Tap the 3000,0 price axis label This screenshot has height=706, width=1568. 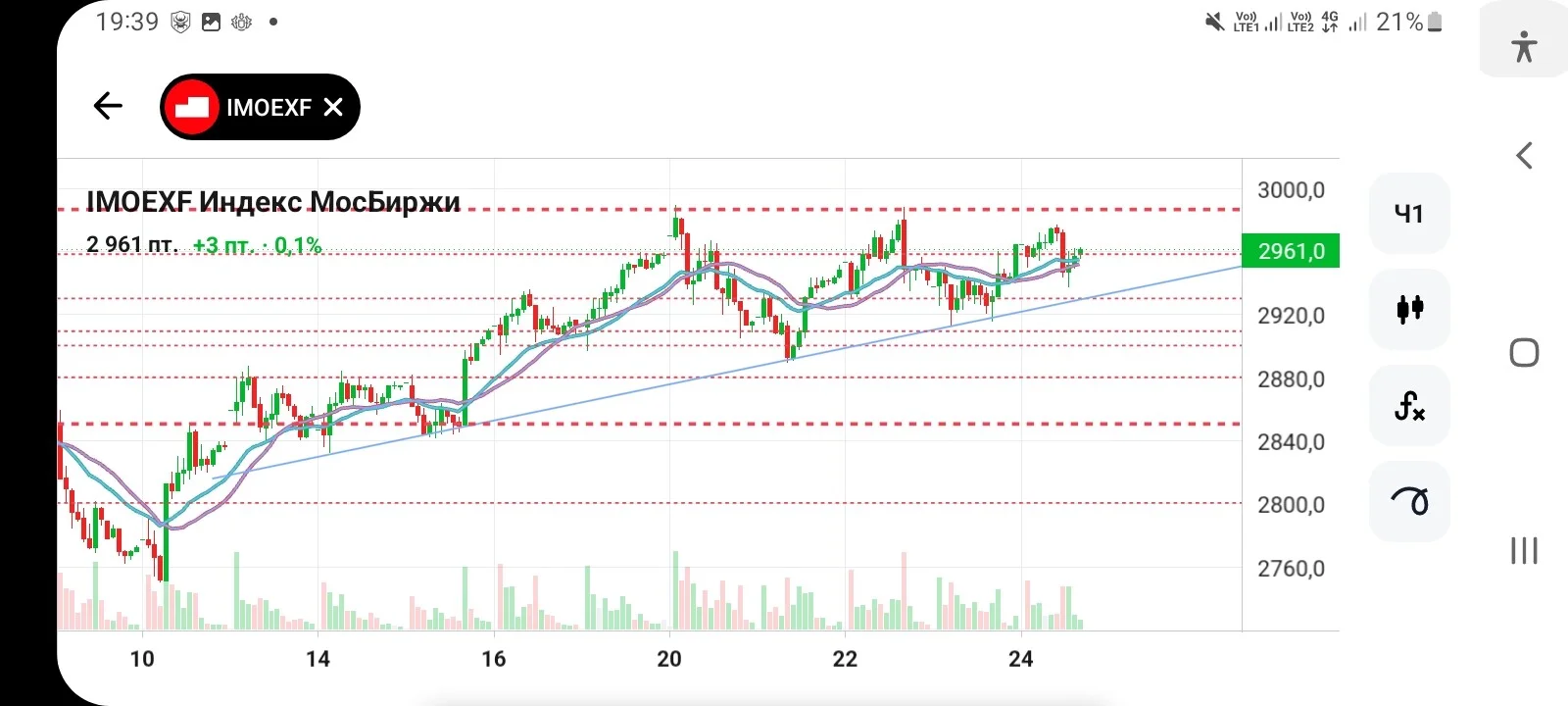point(1291,190)
